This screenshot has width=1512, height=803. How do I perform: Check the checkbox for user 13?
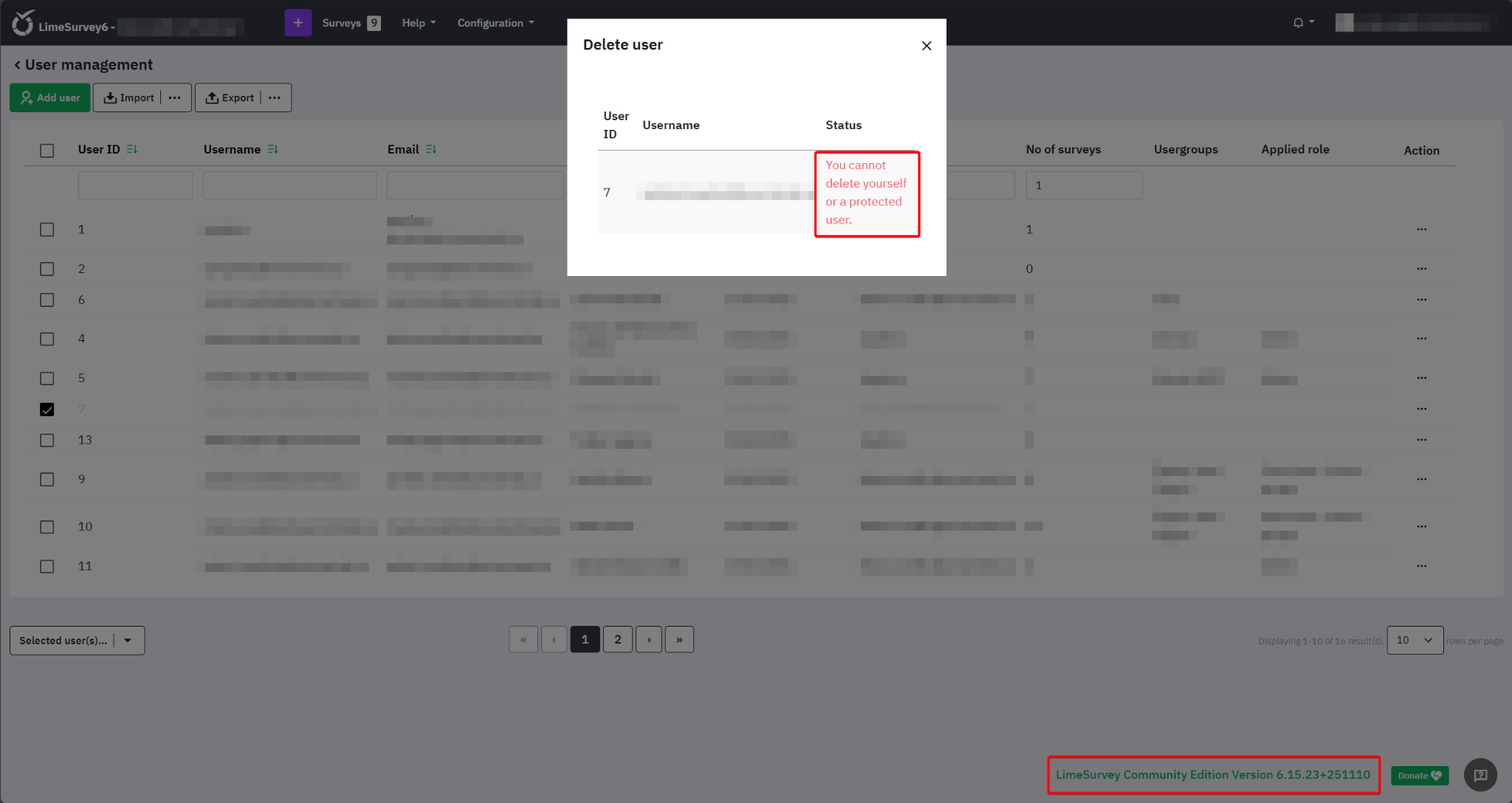click(x=47, y=441)
